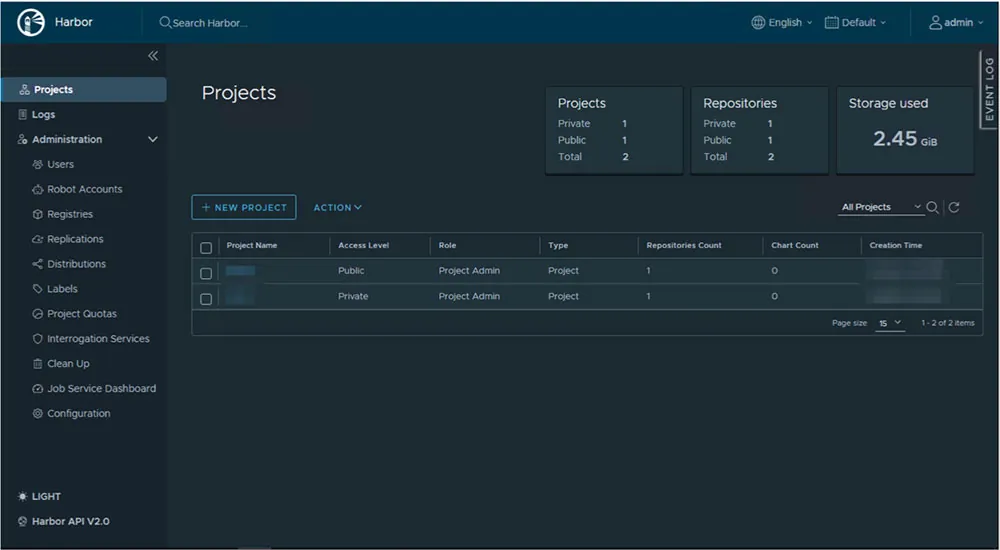Click the Users icon in sidebar
The width and height of the screenshot is (1000, 550).
(38, 165)
